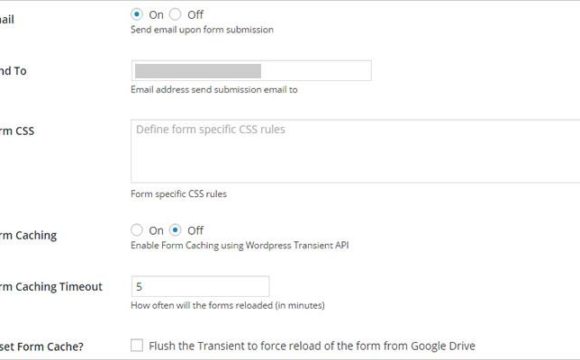Image resolution: width=580 pixels, height=360 pixels.
Task: Enable Form Caching with the On radio
Action: 136,230
